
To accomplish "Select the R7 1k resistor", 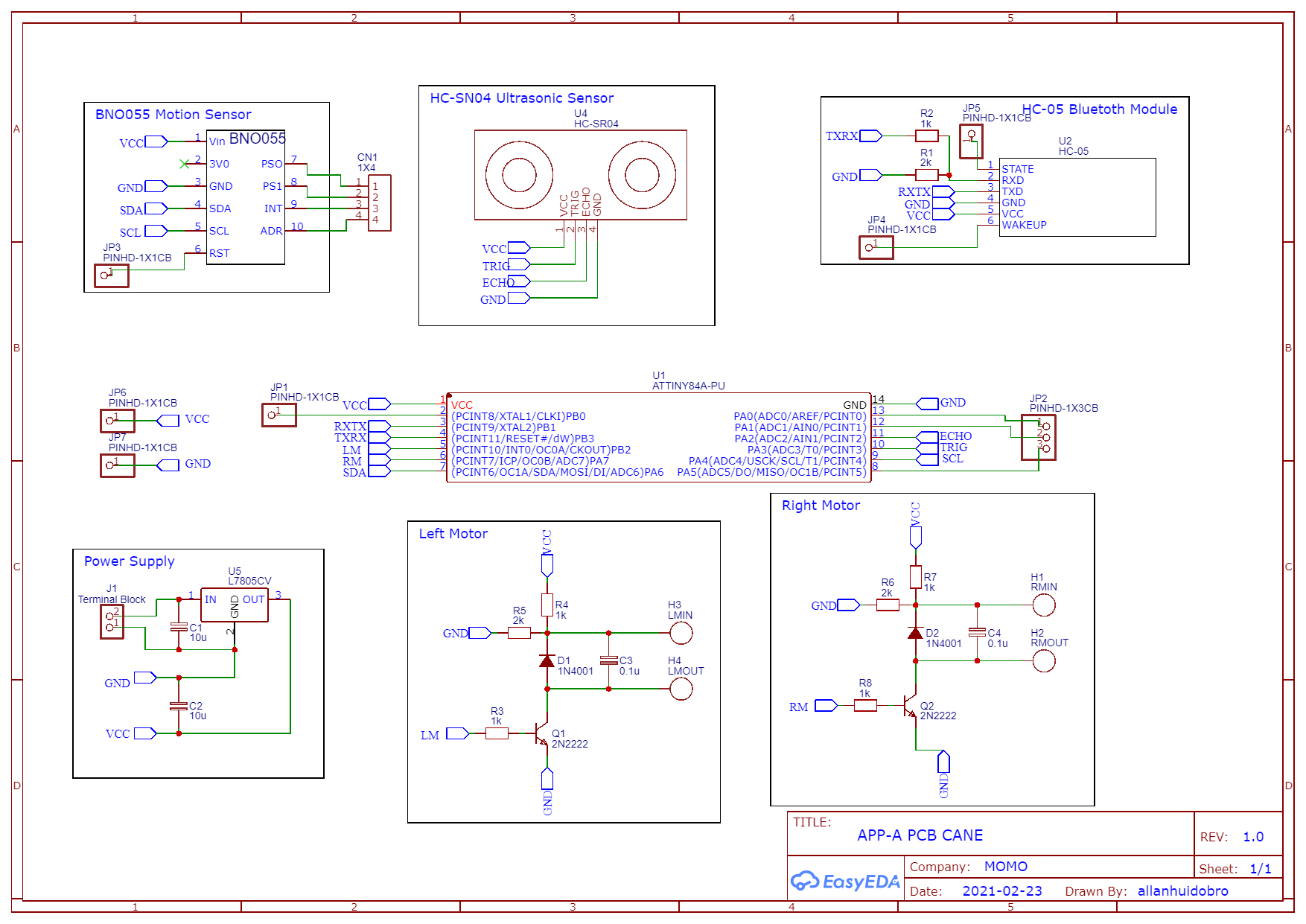I will coord(916,577).
